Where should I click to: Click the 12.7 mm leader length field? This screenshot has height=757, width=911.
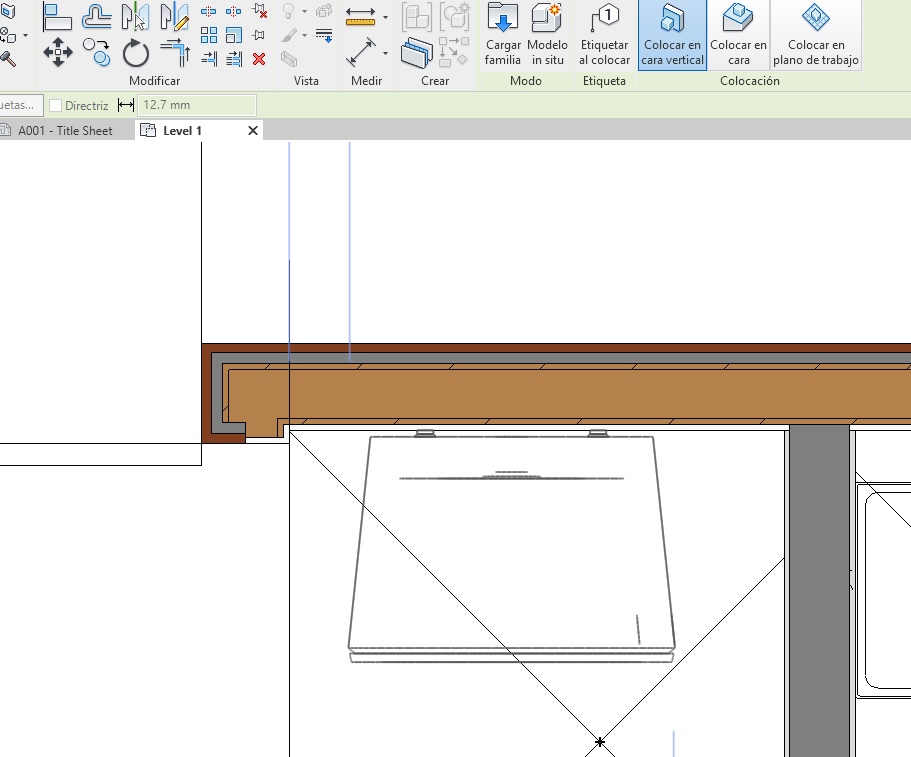point(196,105)
